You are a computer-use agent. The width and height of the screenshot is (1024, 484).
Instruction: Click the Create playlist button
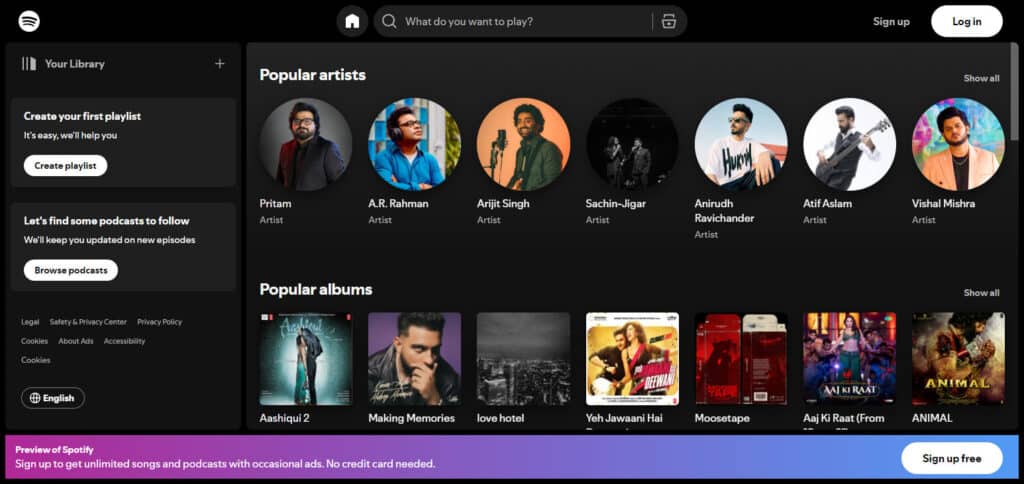click(65, 166)
